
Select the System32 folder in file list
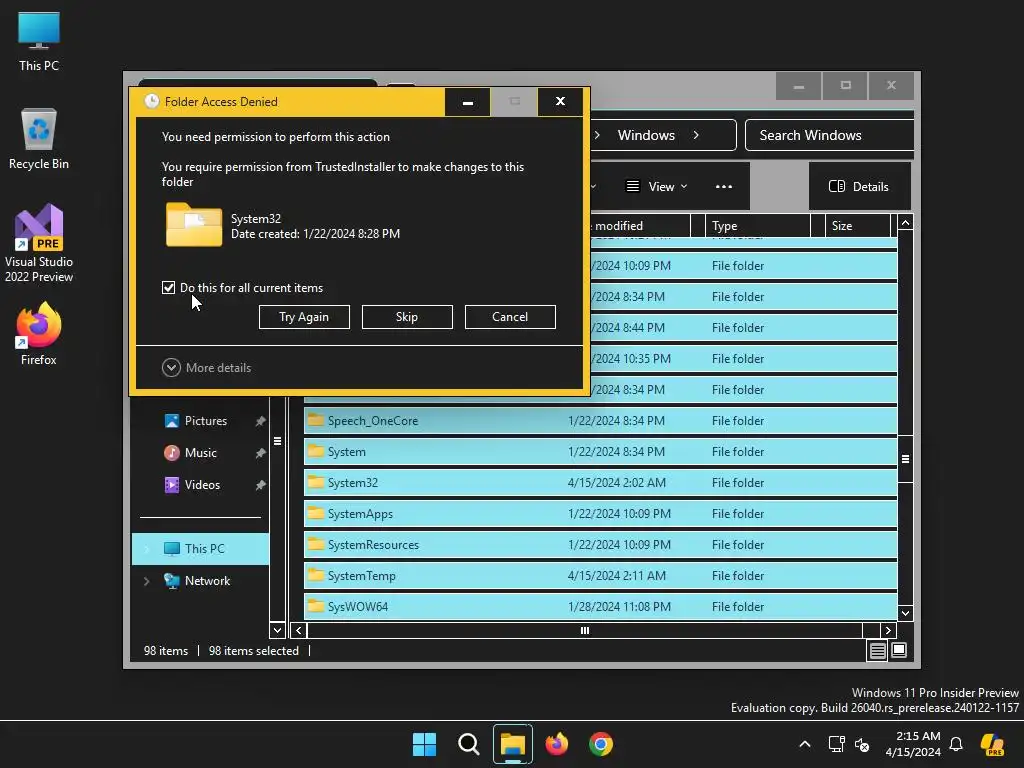tap(600, 483)
